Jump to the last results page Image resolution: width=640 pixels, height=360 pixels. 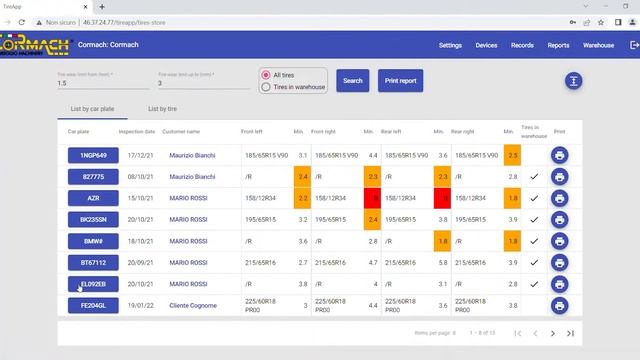point(570,333)
